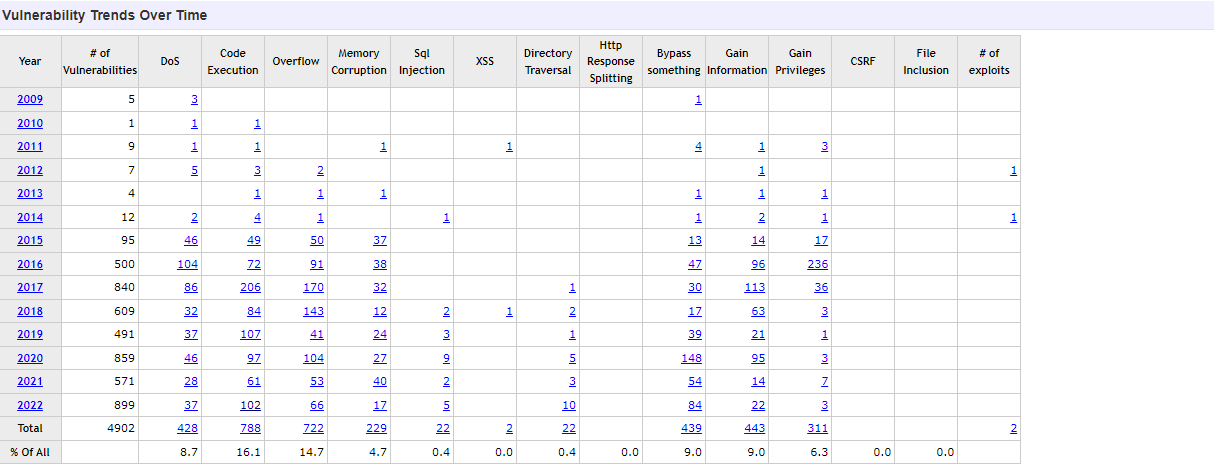Click the 'Vulnerability Trends Over Time' heading

(104, 15)
